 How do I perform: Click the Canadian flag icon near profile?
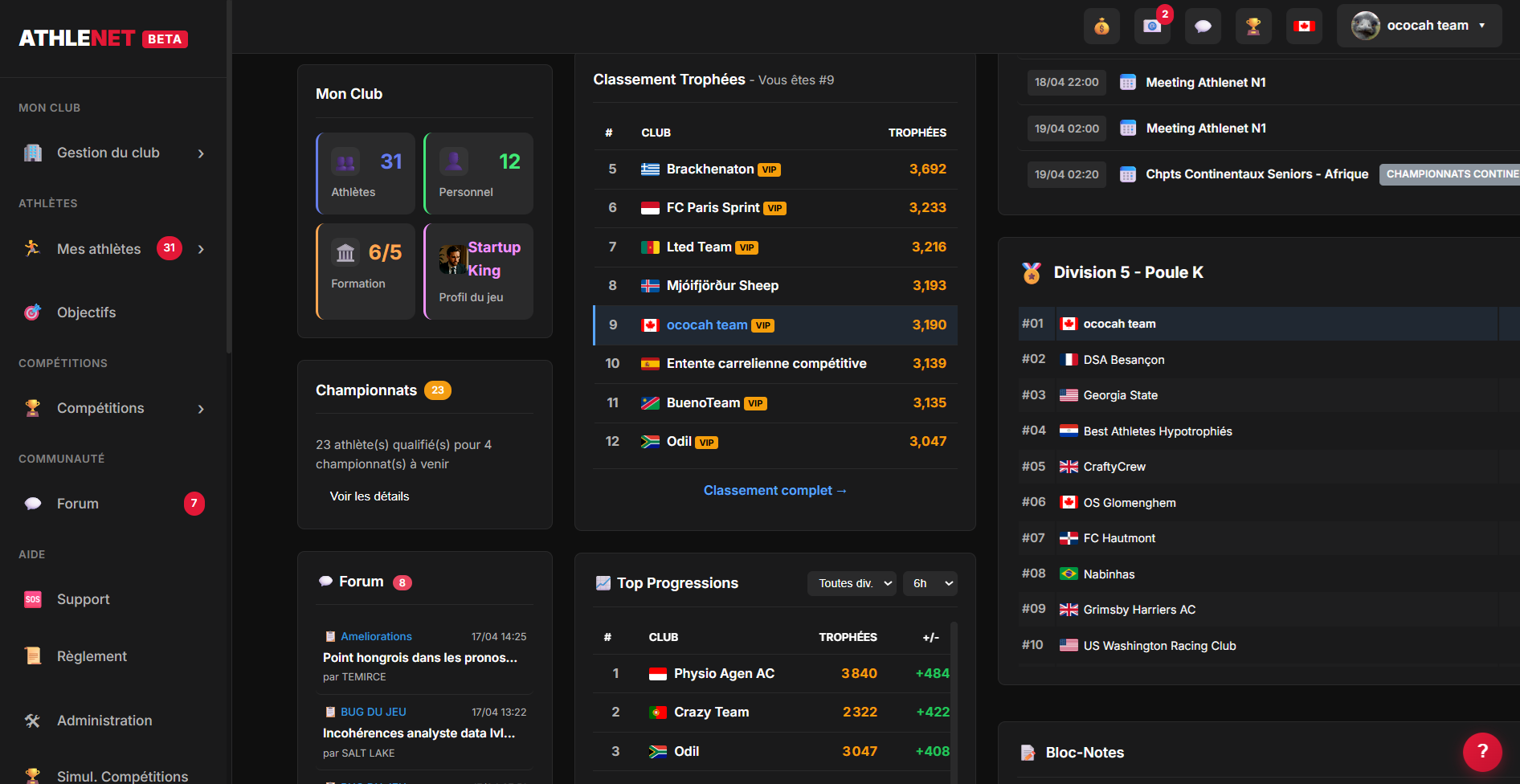[x=1304, y=25]
